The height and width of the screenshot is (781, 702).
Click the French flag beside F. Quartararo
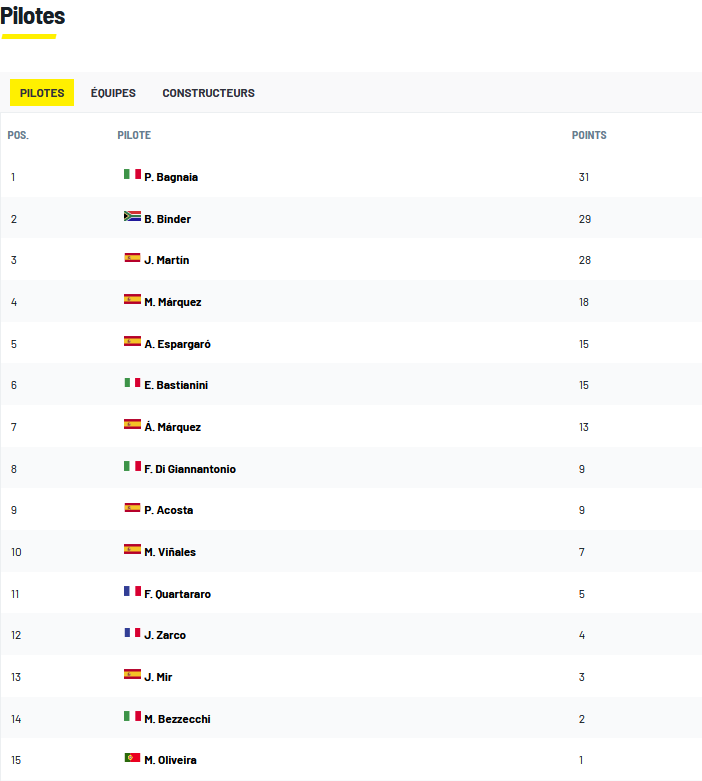(x=132, y=592)
